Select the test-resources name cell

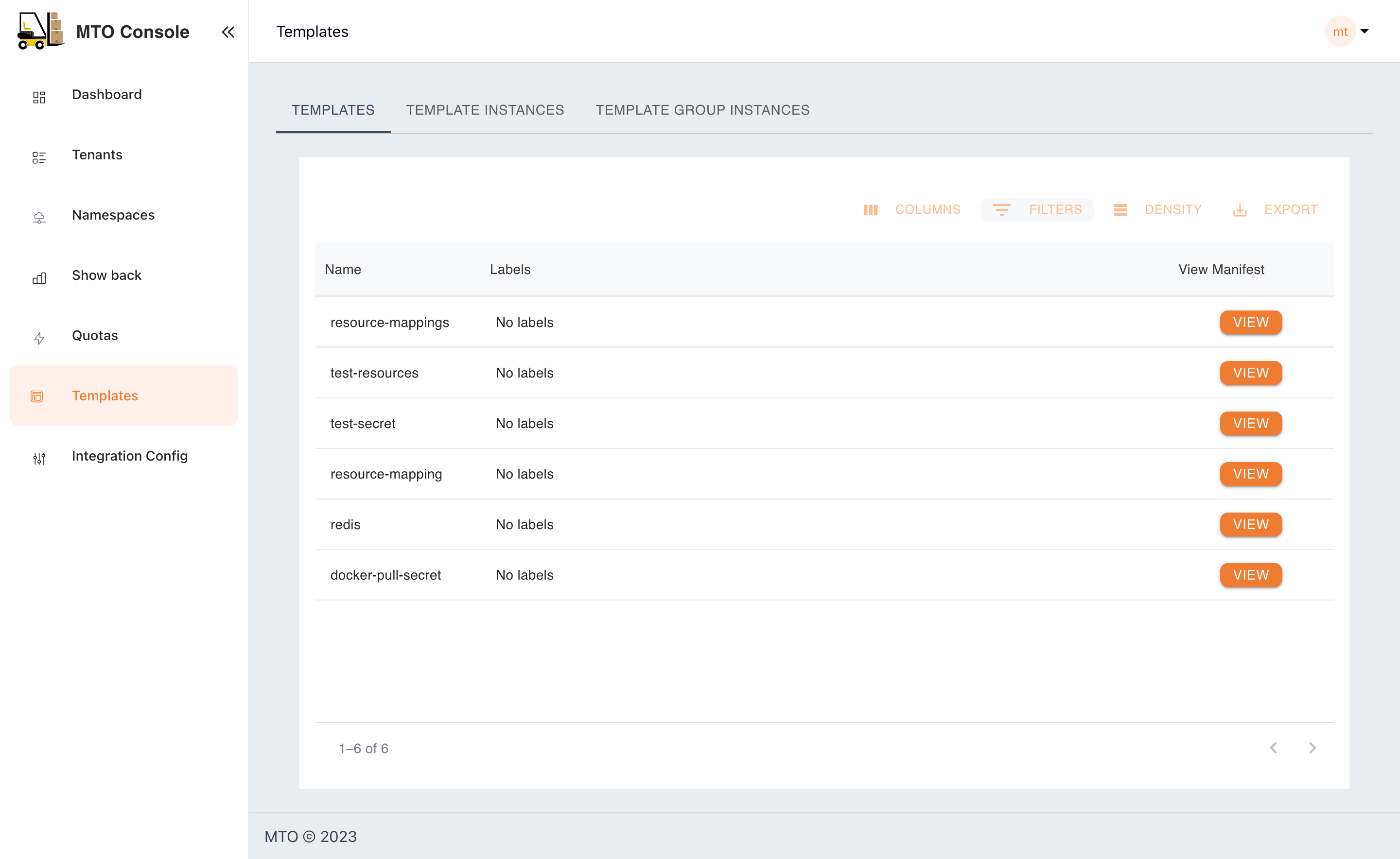pyautogui.click(x=374, y=373)
